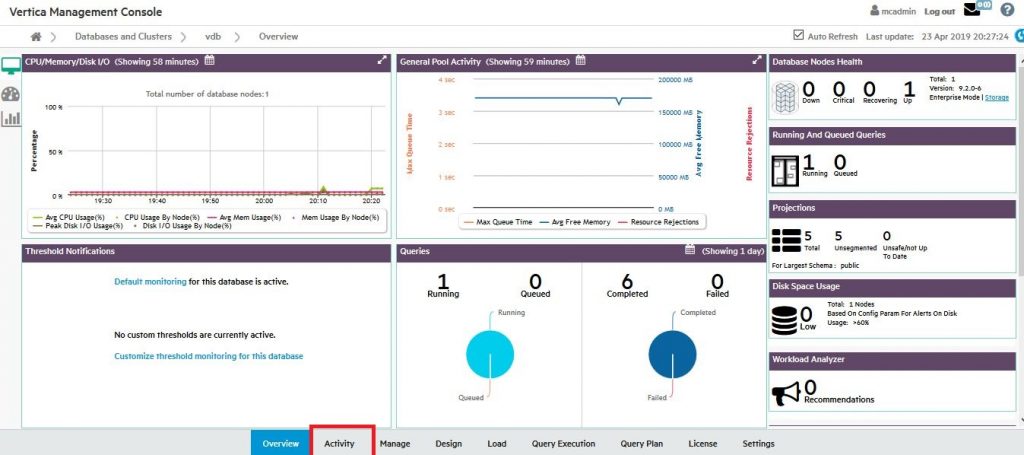The height and width of the screenshot is (455, 1024).
Task: Open calendar icon in General Pool Activity panel
Action: [x=581, y=61]
